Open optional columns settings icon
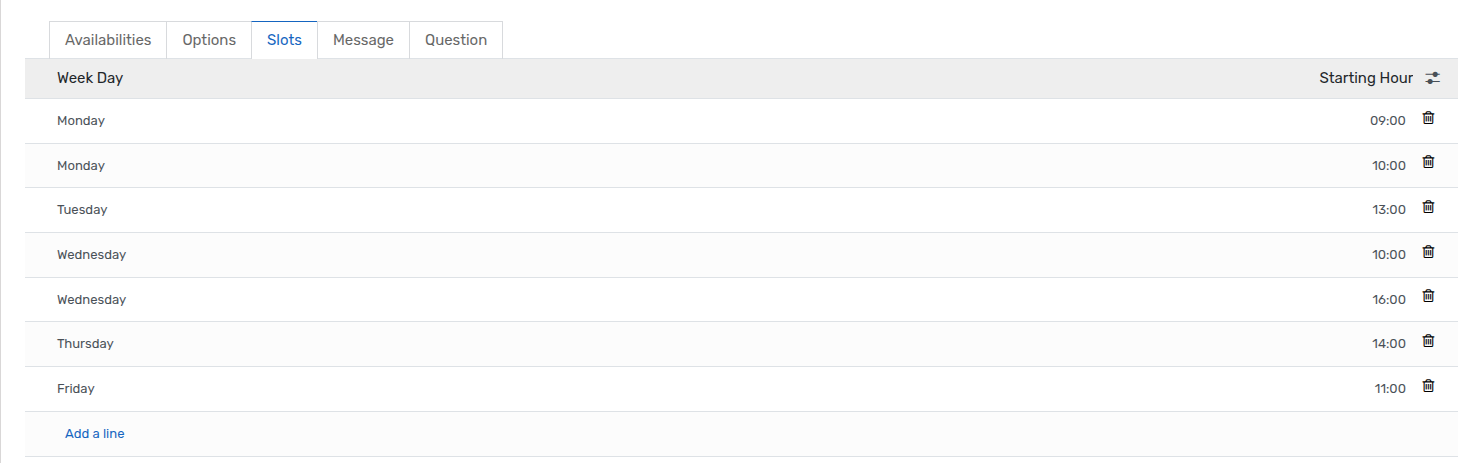This screenshot has width=1479, height=463. coord(1433,78)
